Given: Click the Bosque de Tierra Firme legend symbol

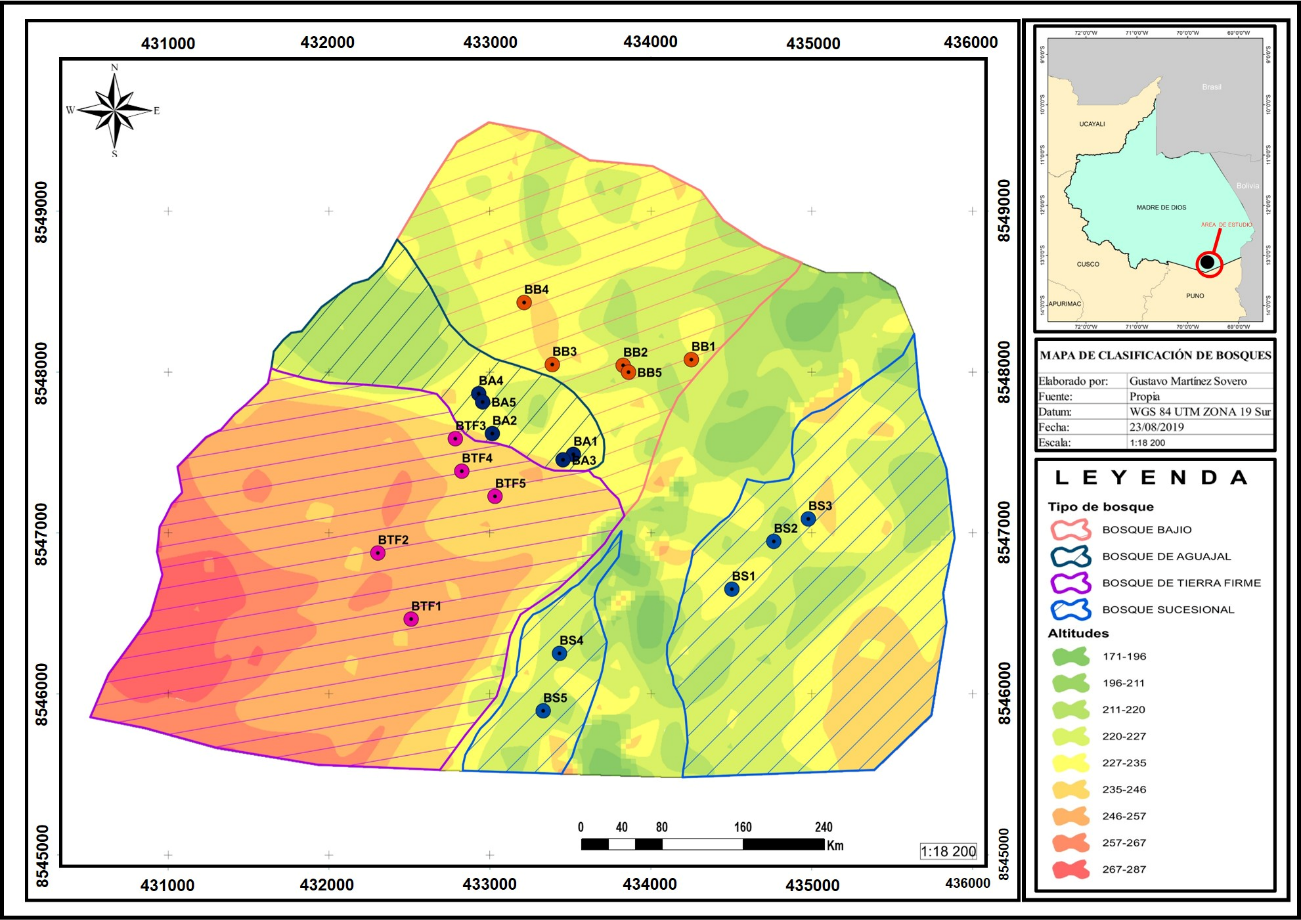Looking at the screenshot, I should click(x=1071, y=582).
